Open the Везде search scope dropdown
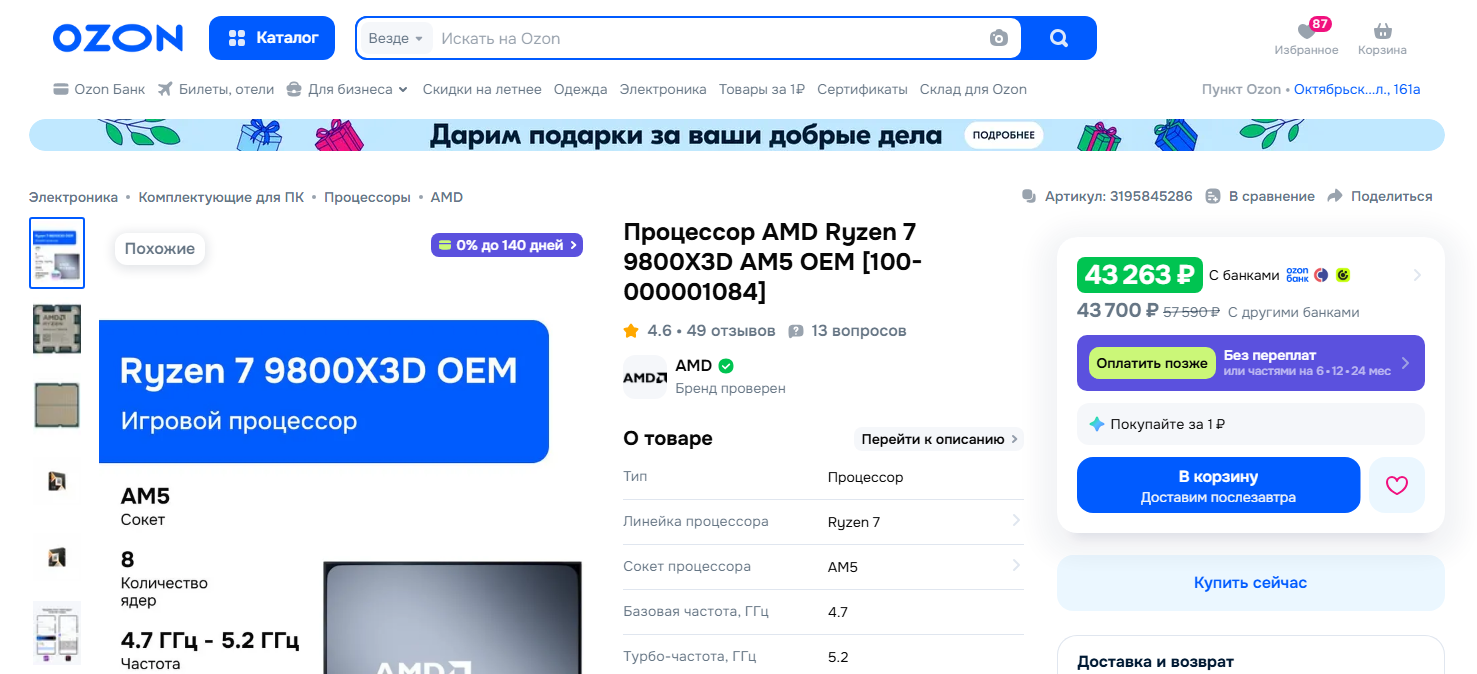This screenshot has height=674, width=1477. [396, 38]
